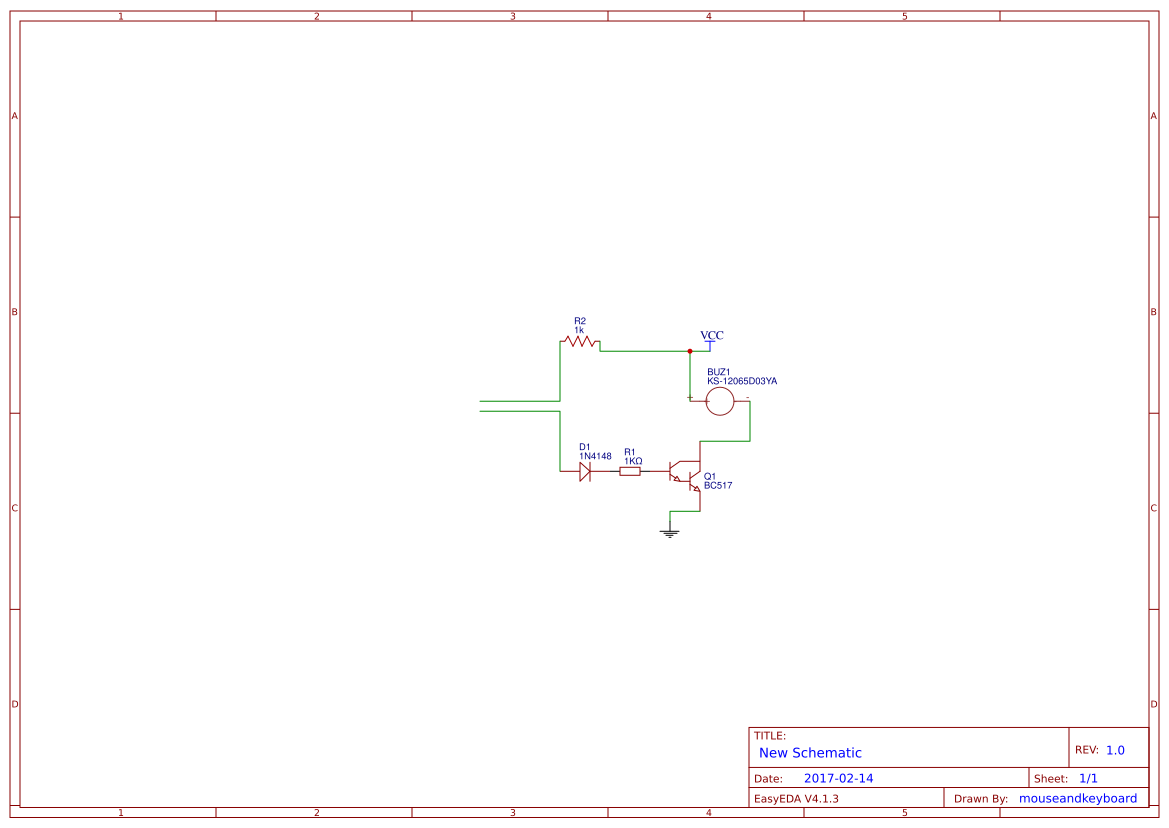Click row label B on left border
Viewport: 1169px width, 828px height.
13,313
